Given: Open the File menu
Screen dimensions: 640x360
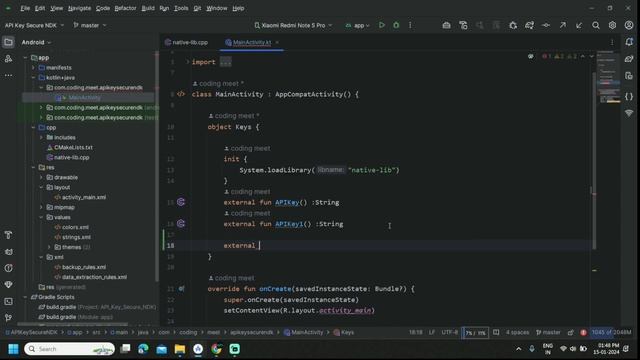Looking at the screenshot, I should point(25,8).
